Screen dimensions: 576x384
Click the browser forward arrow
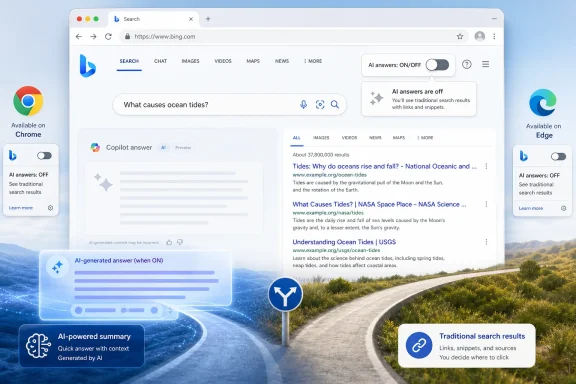tap(93, 36)
